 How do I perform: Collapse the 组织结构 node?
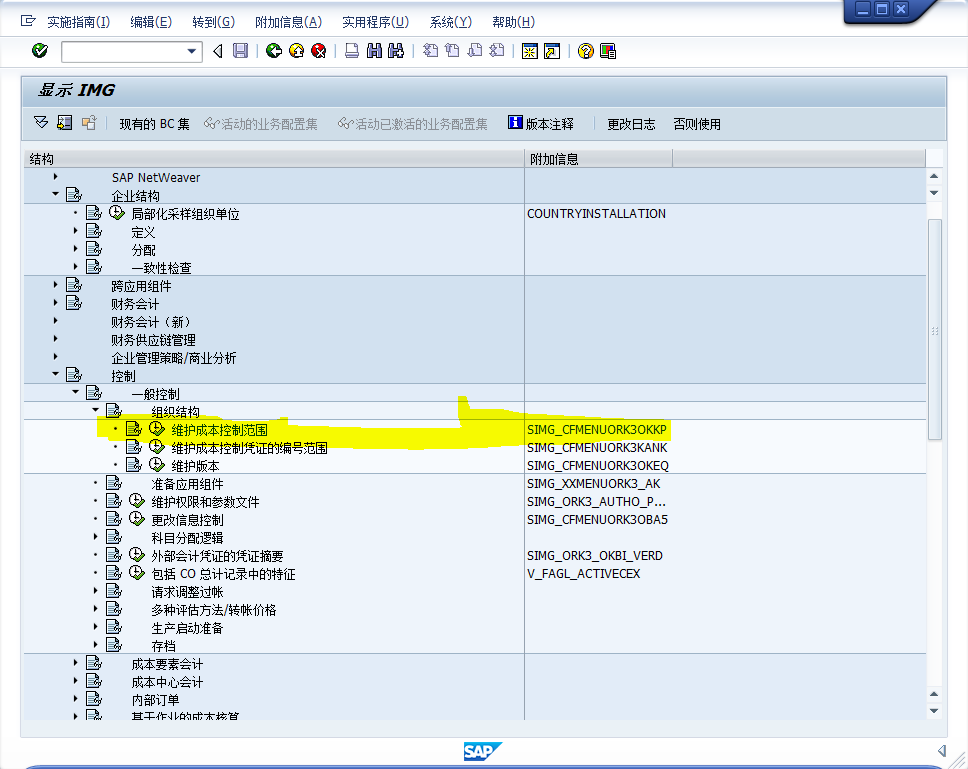coord(95,410)
